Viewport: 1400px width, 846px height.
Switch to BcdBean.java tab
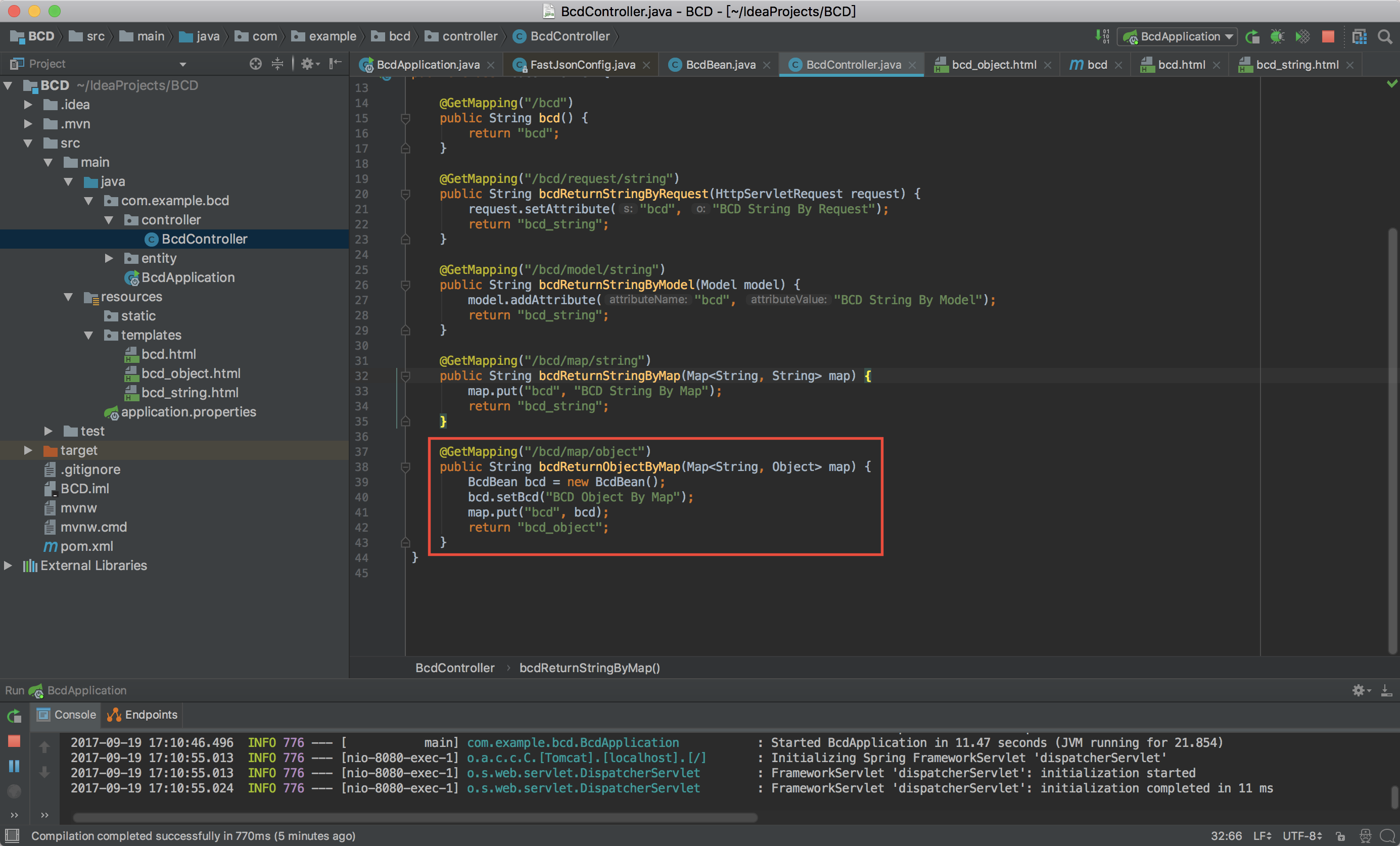click(720, 65)
